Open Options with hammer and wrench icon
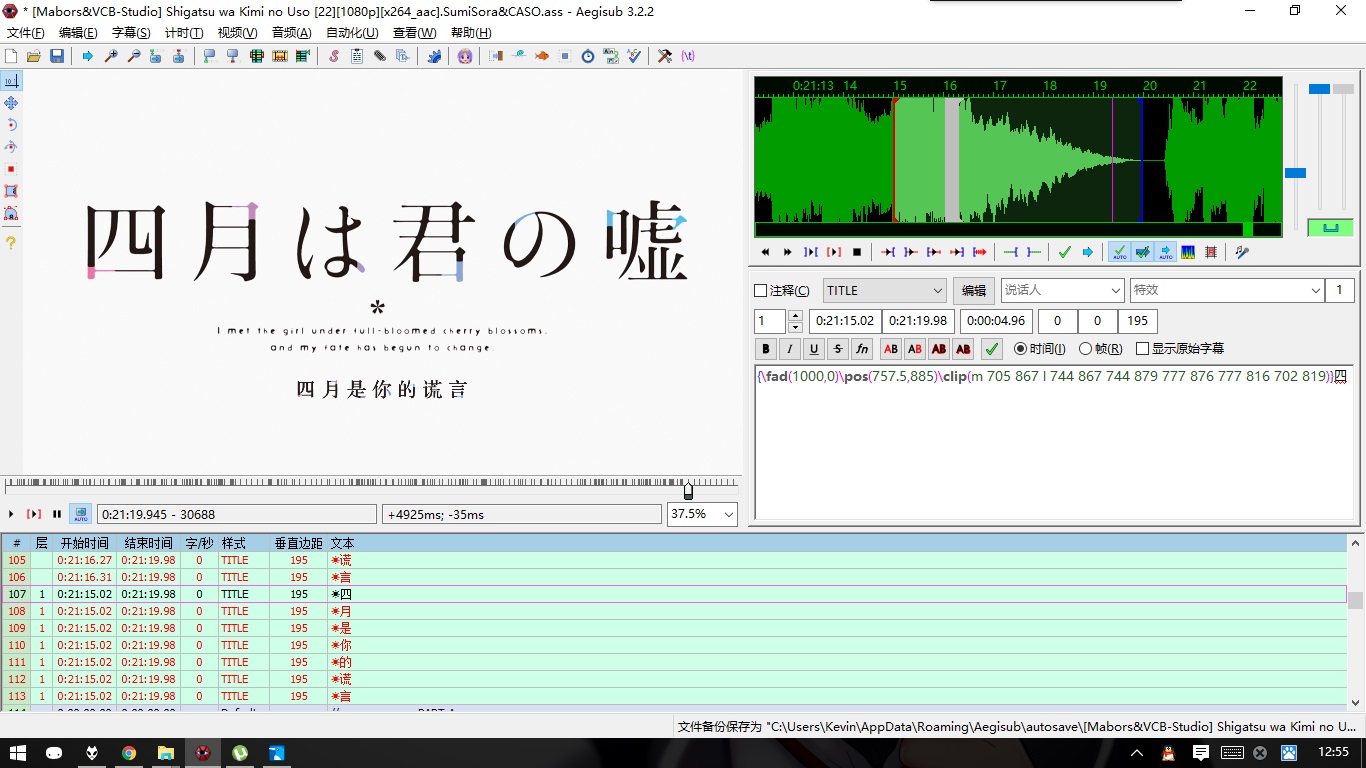The height and width of the screenshot is (768, 1366). pos(665,56)
